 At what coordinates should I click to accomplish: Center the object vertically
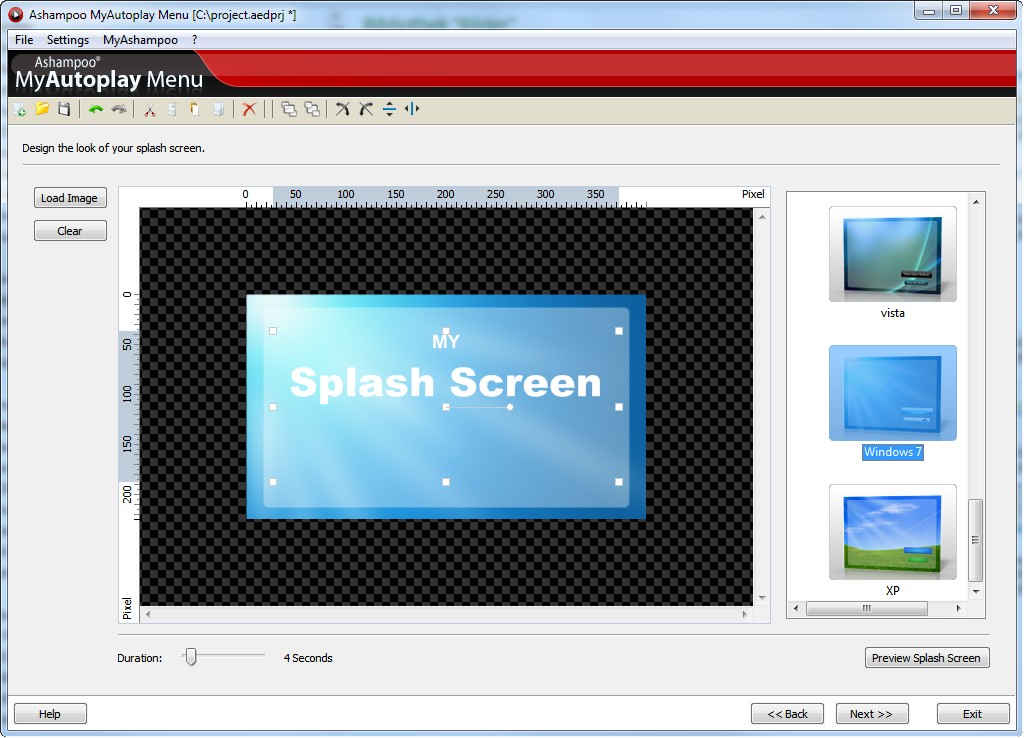pos(389,109)
